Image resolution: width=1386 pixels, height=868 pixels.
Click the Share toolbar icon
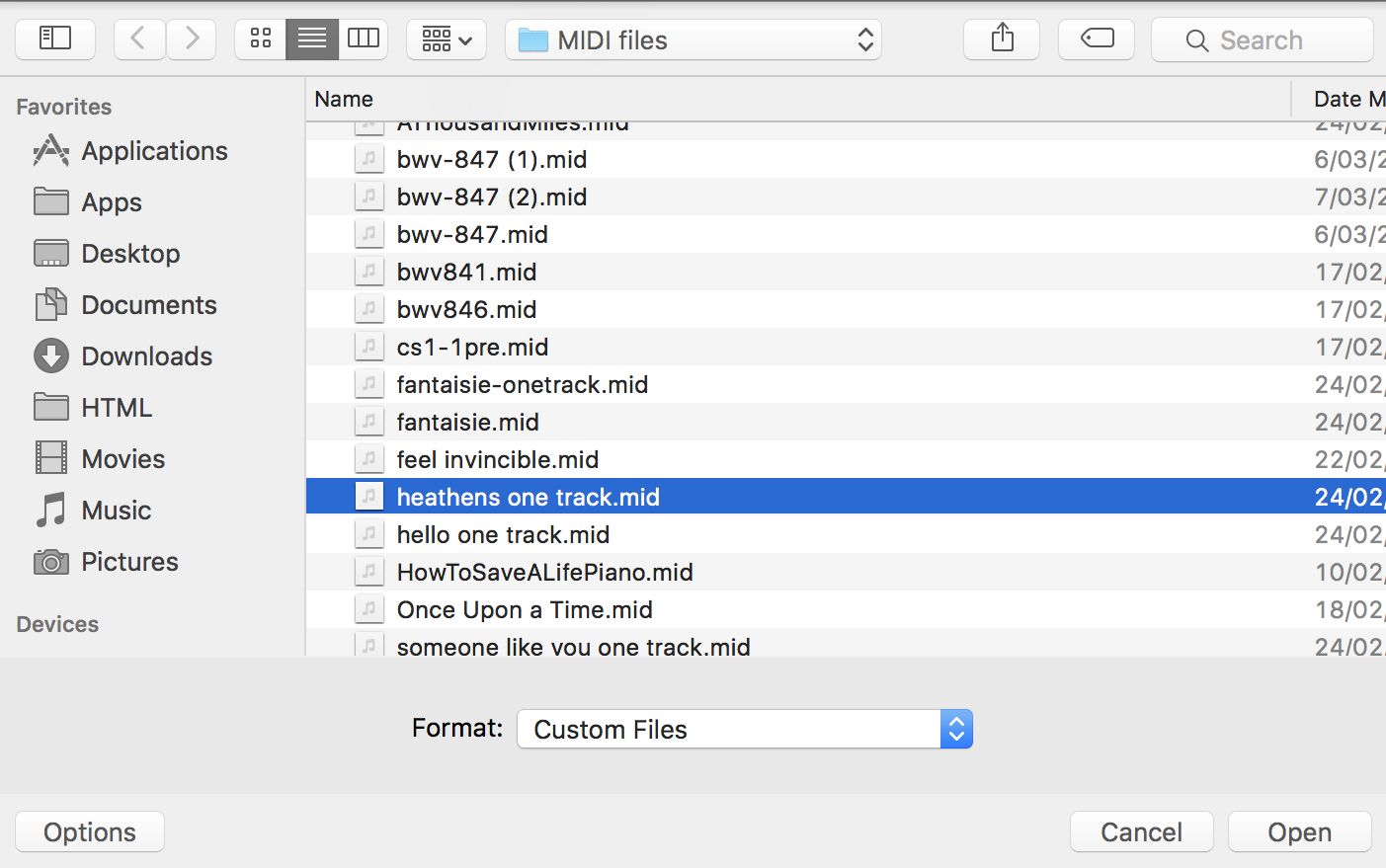pos(1002,39)
